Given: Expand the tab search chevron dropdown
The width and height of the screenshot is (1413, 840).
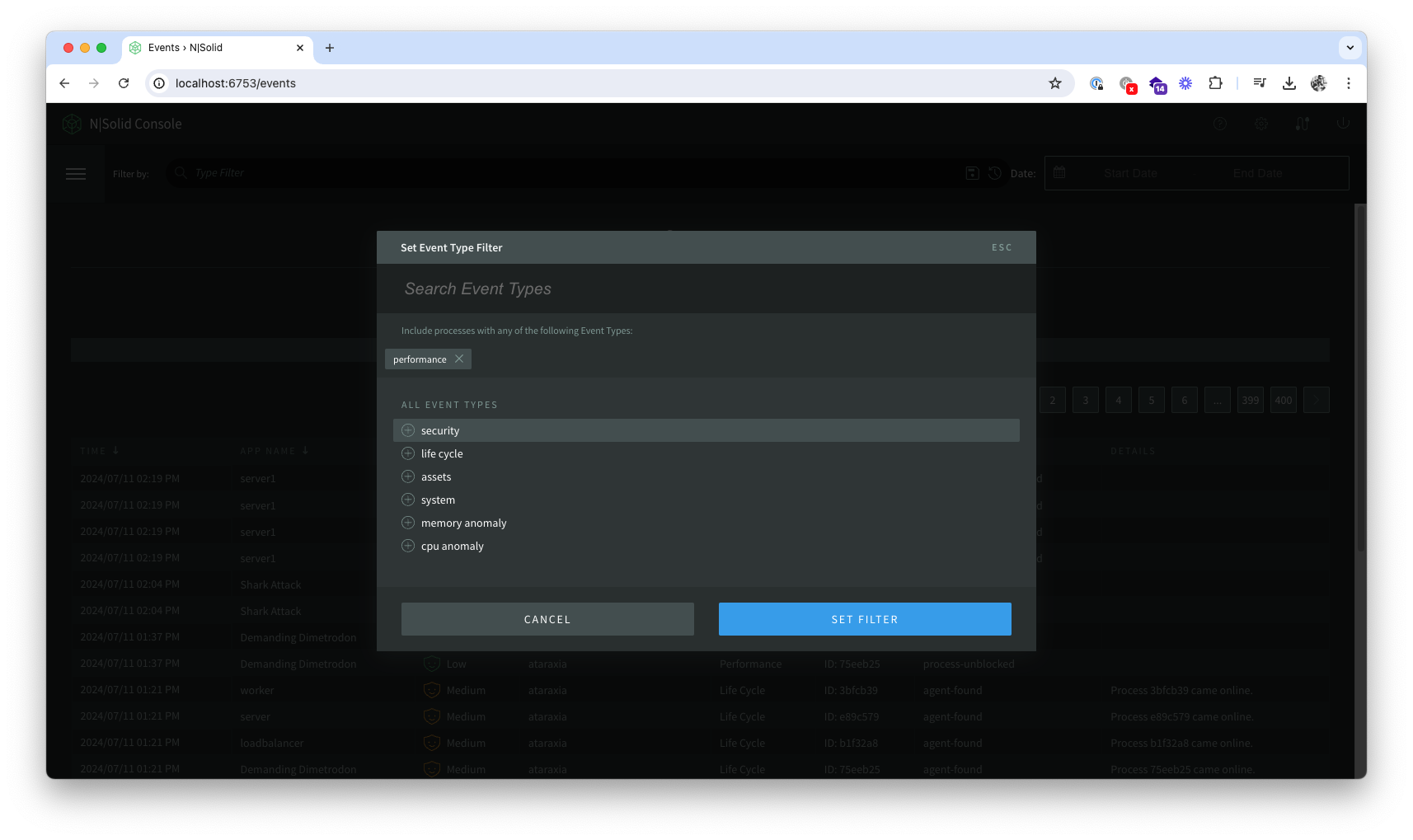Looking at the screenshot, I should (1350, 48).
